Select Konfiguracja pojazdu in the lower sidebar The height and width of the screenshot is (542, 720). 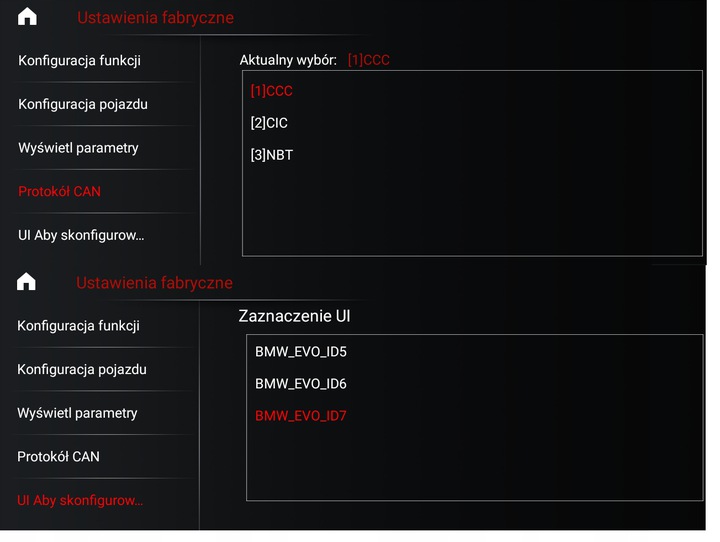coord(81,370)
